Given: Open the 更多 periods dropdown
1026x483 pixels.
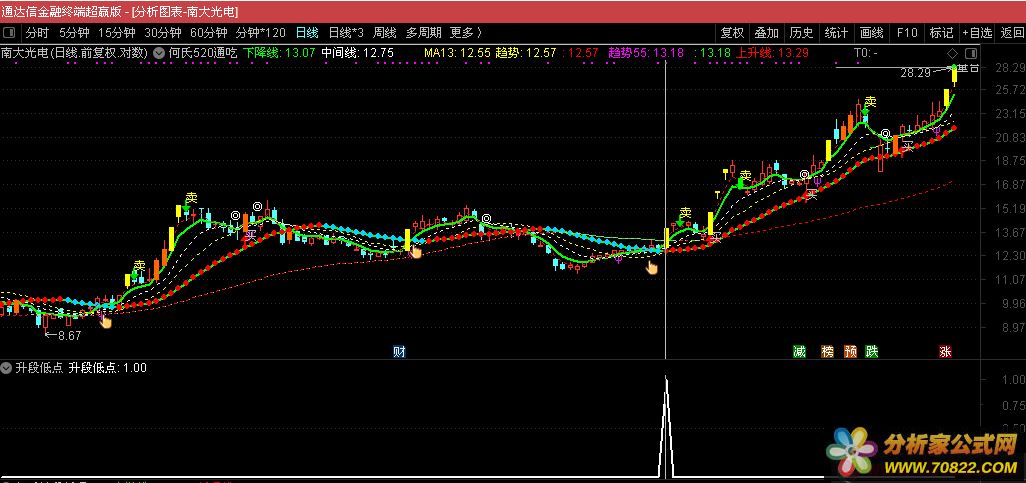Looking at the screenshot, I should pyautogui.click(x=465, y=32).
